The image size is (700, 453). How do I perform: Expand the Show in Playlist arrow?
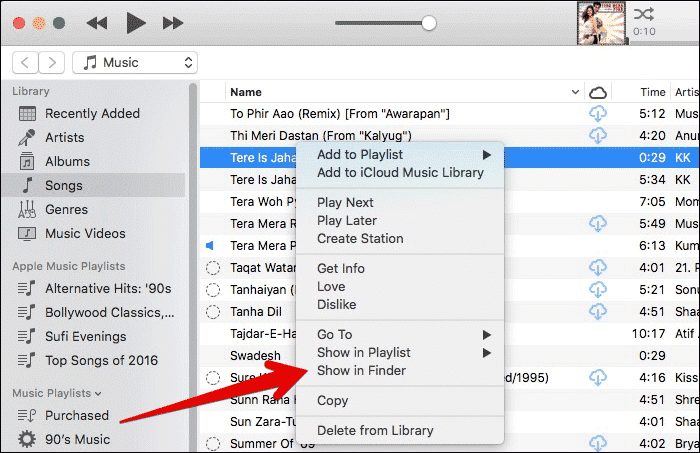point(487,353)
